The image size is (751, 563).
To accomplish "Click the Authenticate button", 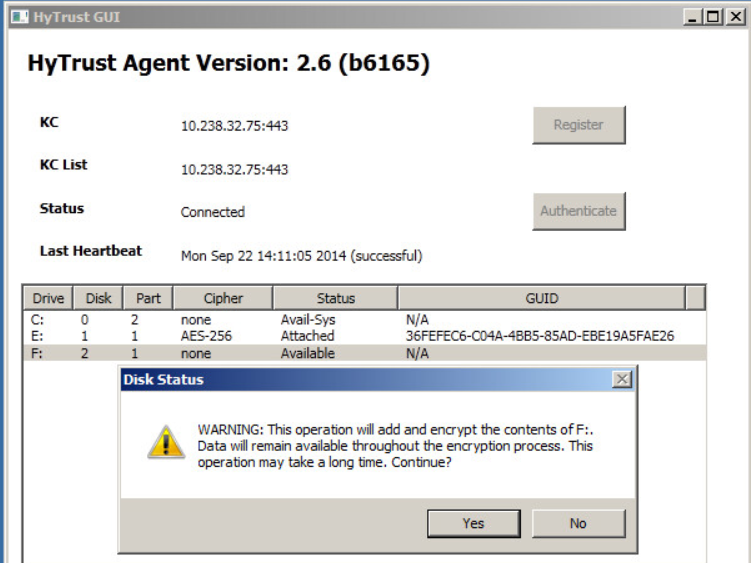I will point(579,211).
